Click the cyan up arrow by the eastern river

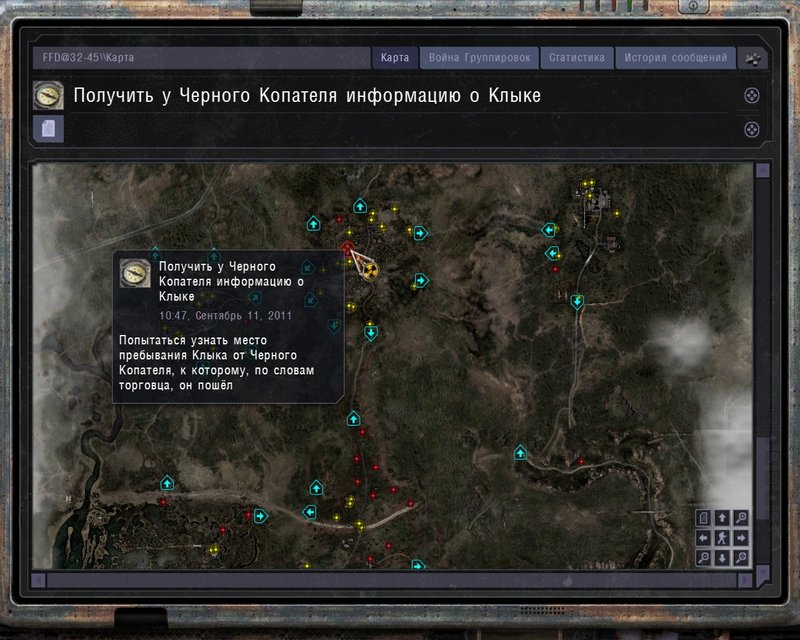point(520,452)
